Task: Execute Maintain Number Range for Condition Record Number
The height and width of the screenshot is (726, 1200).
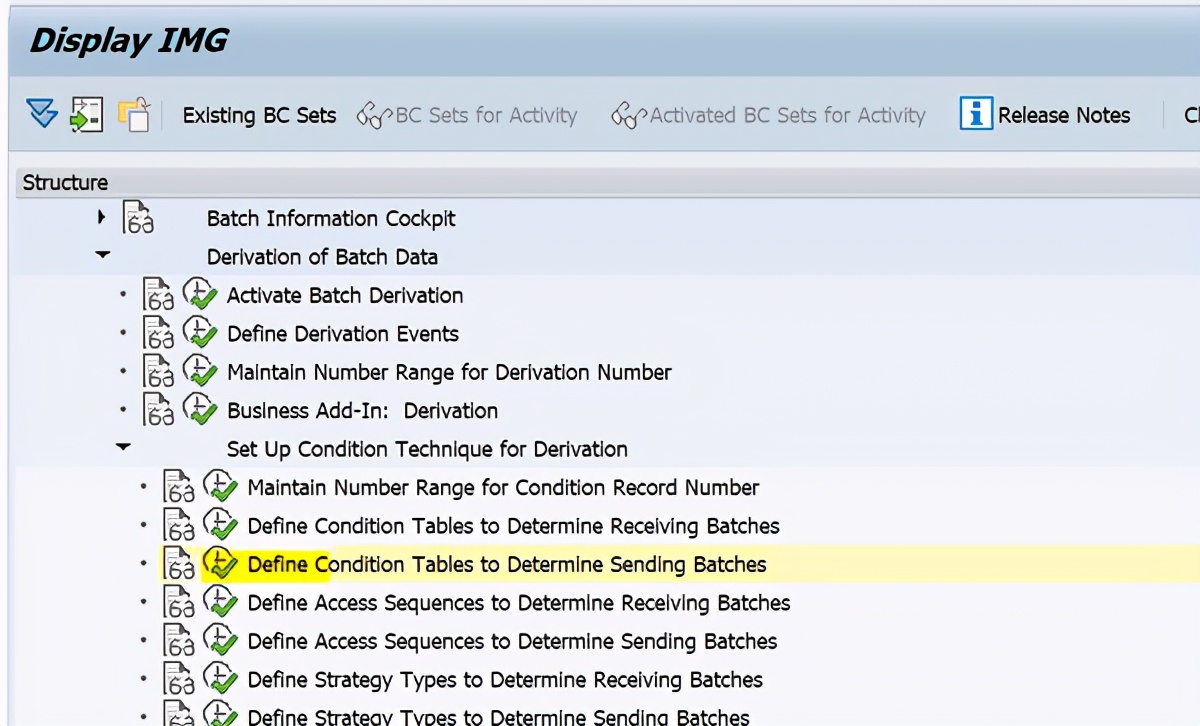Action: (219, 488)
